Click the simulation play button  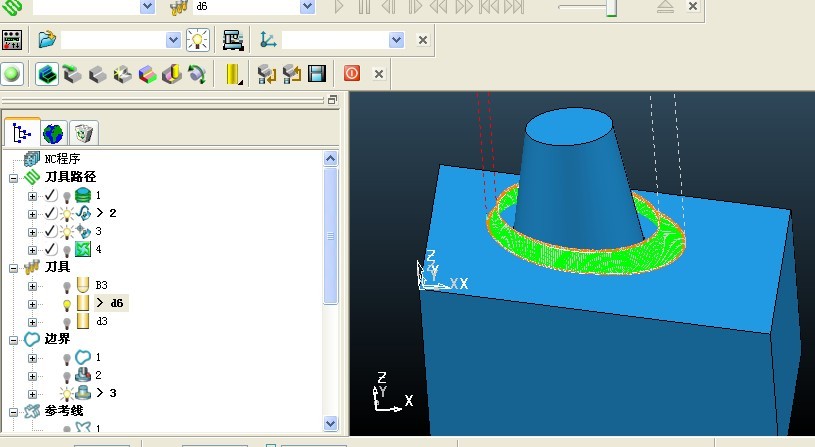(339, 6)
